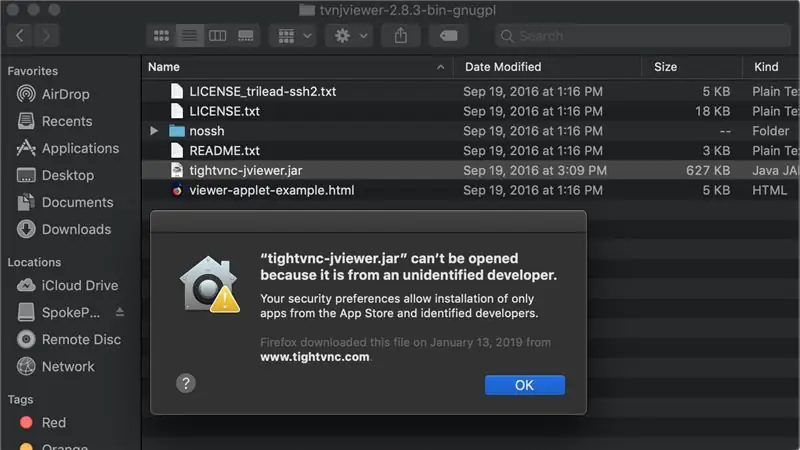The width and height of the screenshot is (800, 450).
Task: Click the Edit Tags toolbar button
Action: (448, 36)
